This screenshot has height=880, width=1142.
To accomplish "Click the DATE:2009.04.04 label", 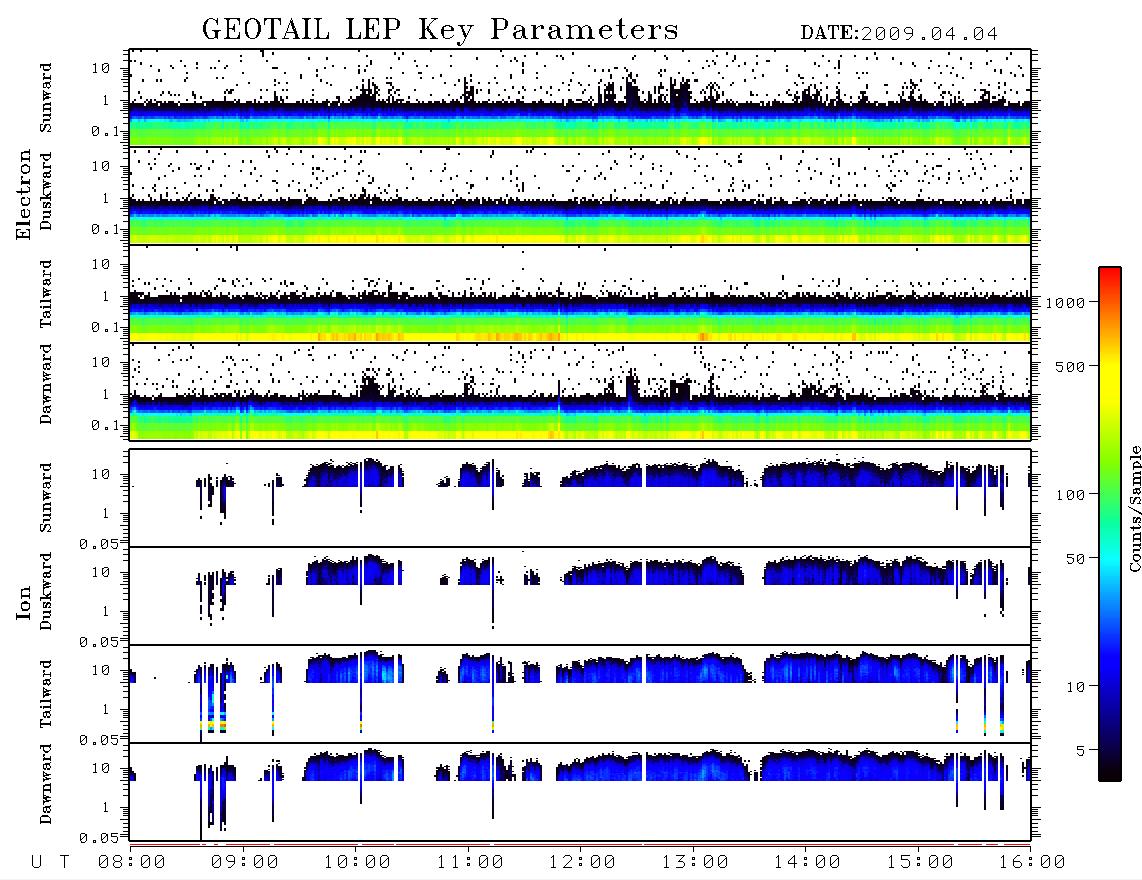I will [899, 34].
